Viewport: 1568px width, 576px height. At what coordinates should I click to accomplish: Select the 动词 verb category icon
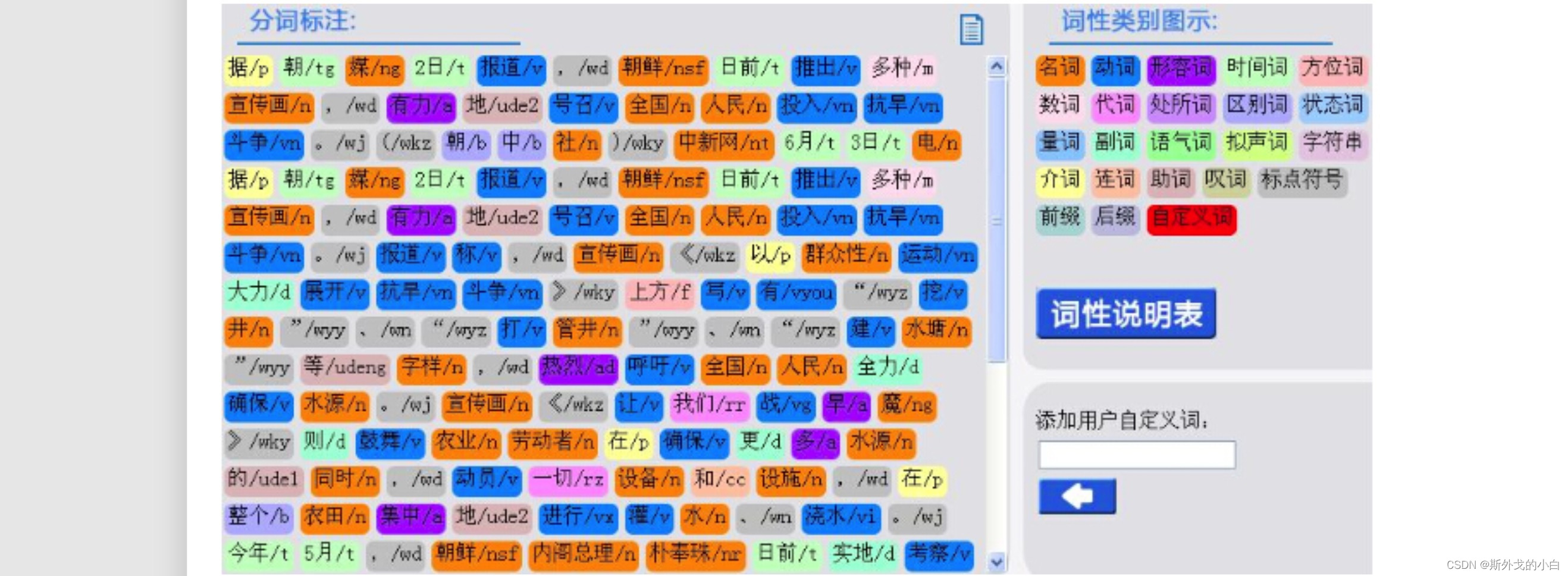coord(1115,69)
